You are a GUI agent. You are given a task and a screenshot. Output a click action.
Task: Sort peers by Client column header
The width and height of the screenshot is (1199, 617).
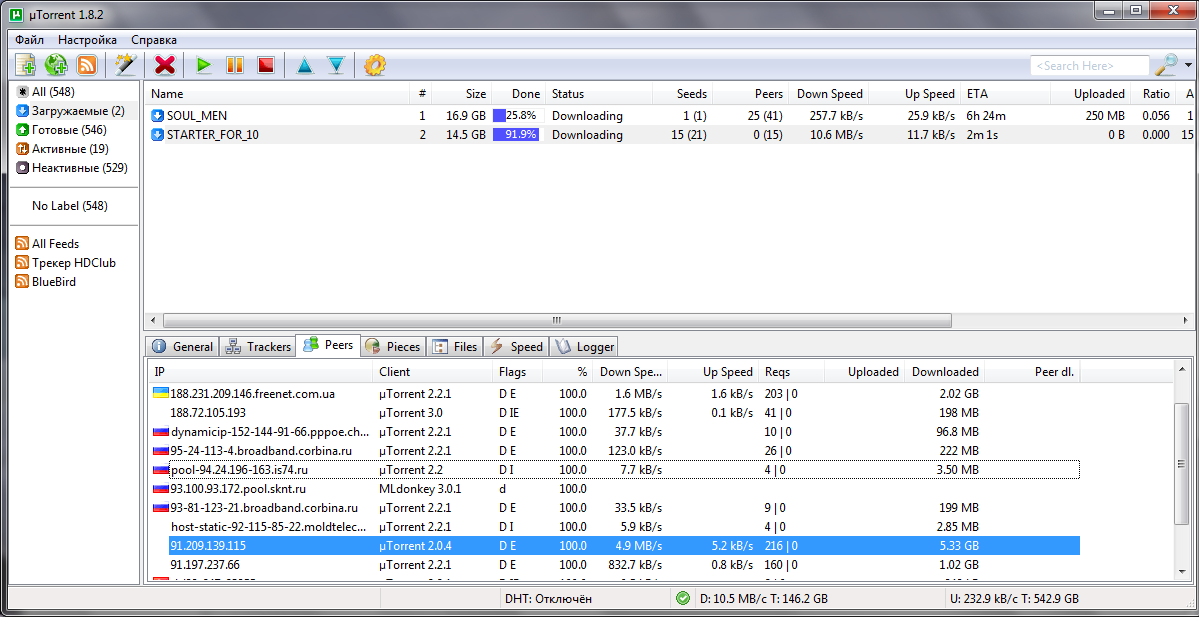pyautogui.click(x=434, y=372)
